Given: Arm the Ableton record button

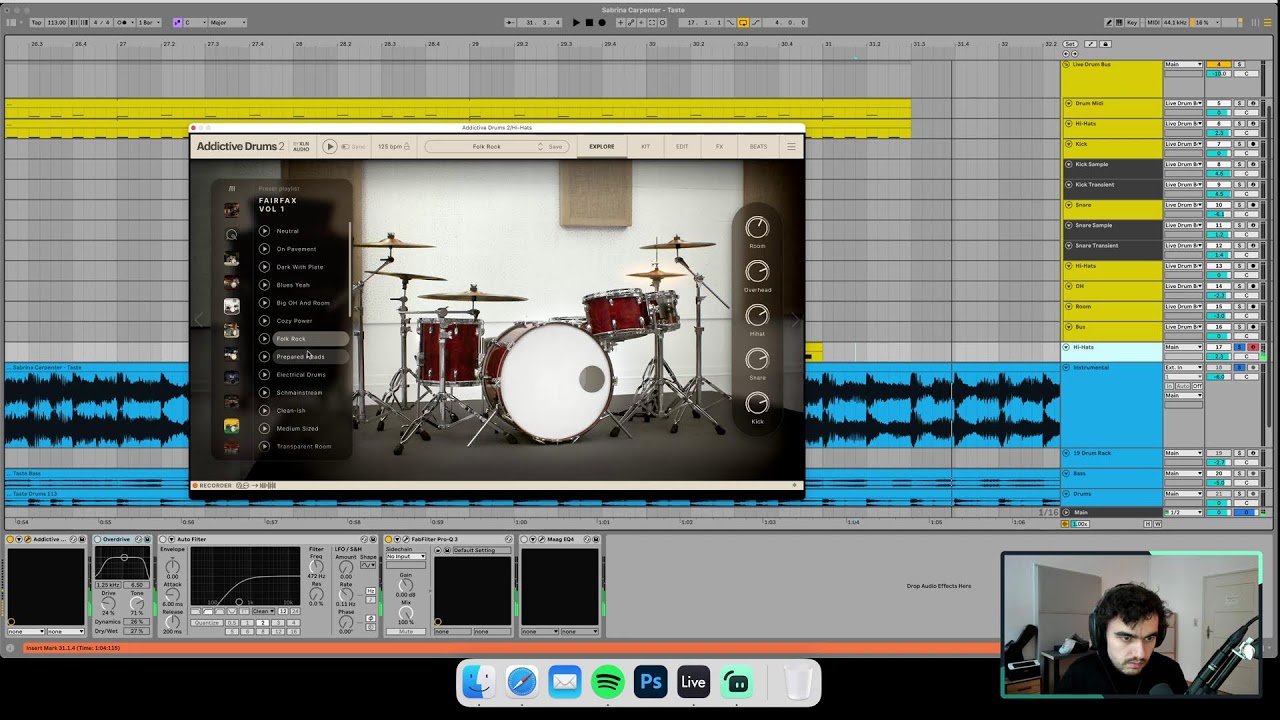Looking at the screenshot, I should (602, 22).
